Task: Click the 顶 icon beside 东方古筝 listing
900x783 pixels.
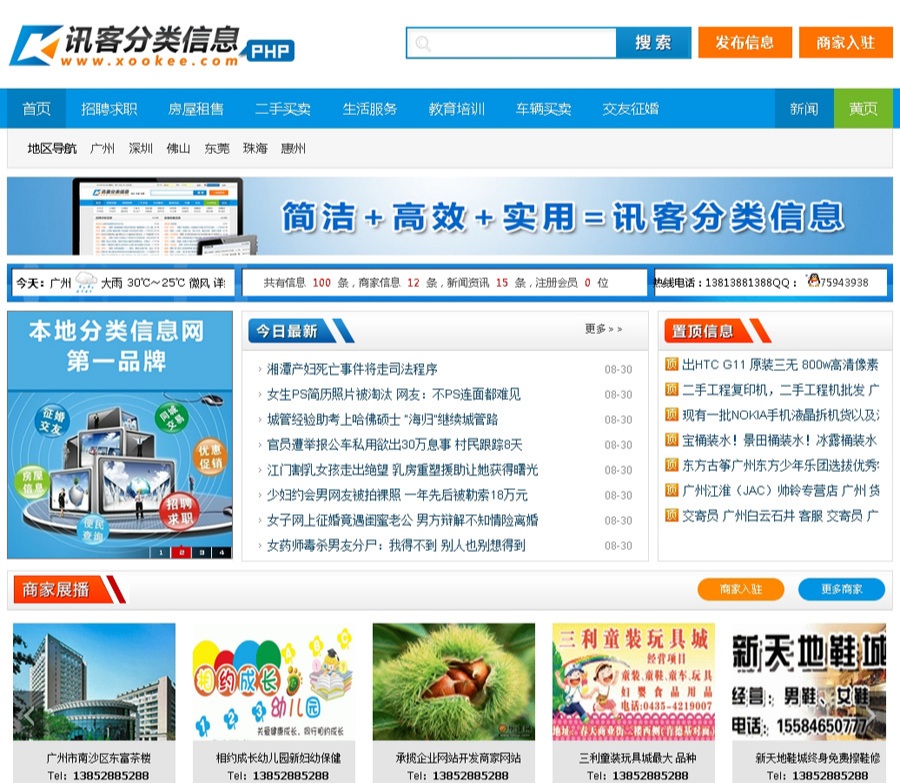Action: 672,465
